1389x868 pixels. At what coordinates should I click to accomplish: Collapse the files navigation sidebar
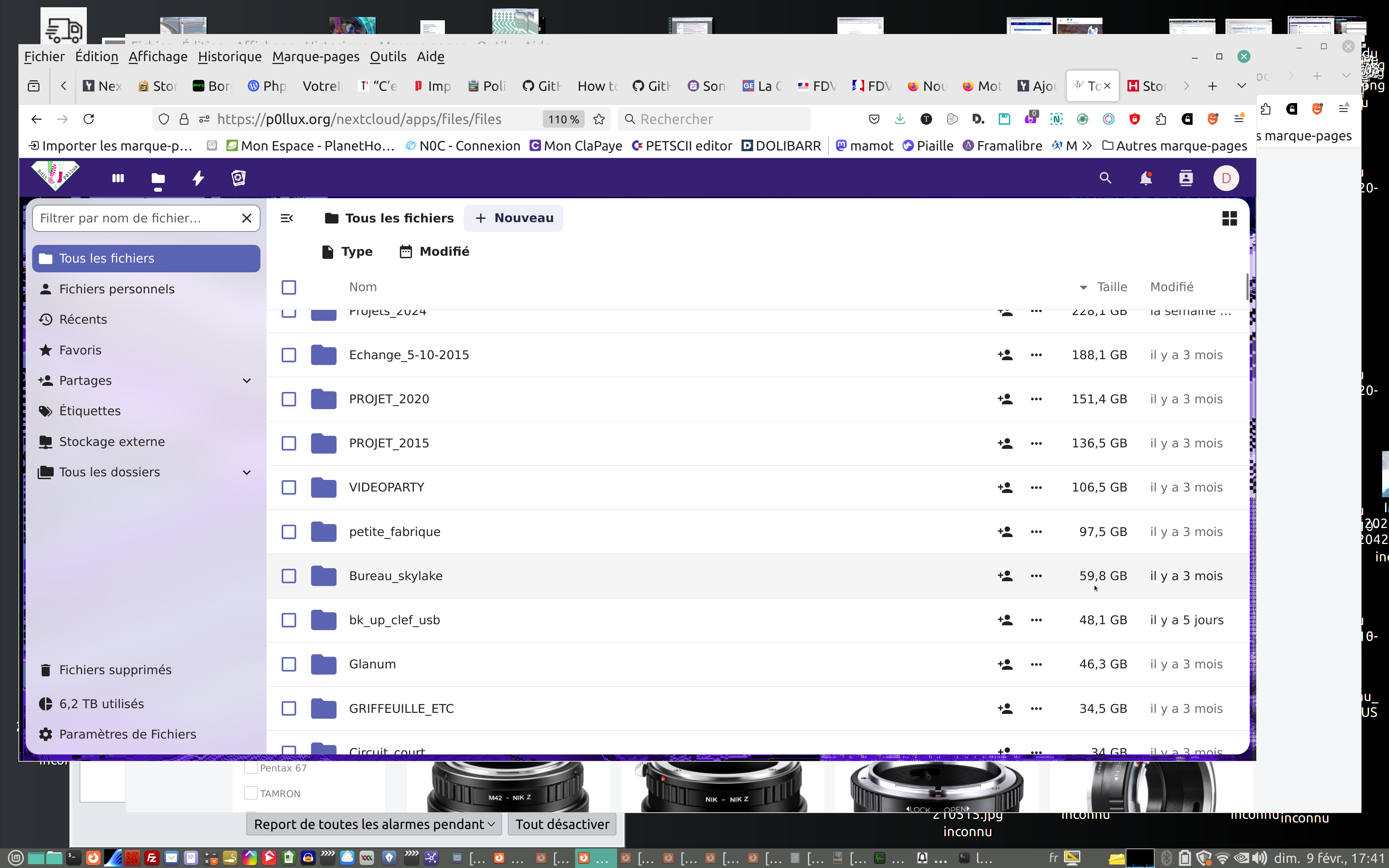(286, 218)
